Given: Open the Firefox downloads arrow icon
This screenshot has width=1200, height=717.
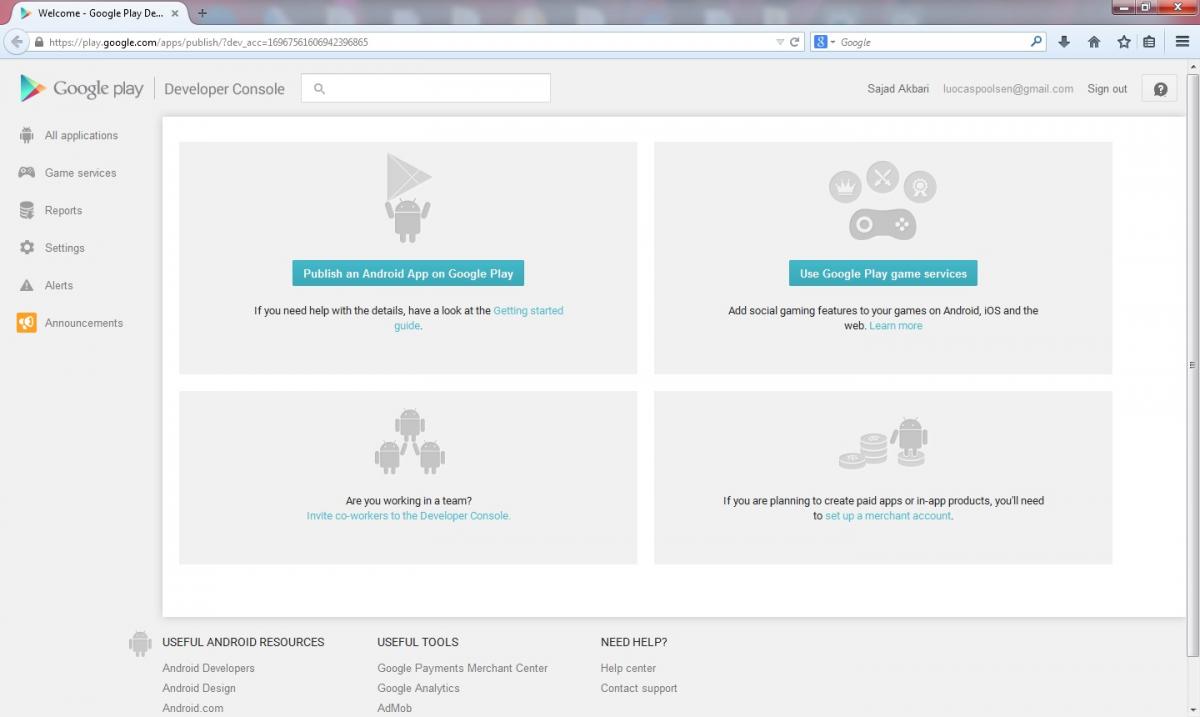Looking at the screenshot, I should (x=1064, y=42).
